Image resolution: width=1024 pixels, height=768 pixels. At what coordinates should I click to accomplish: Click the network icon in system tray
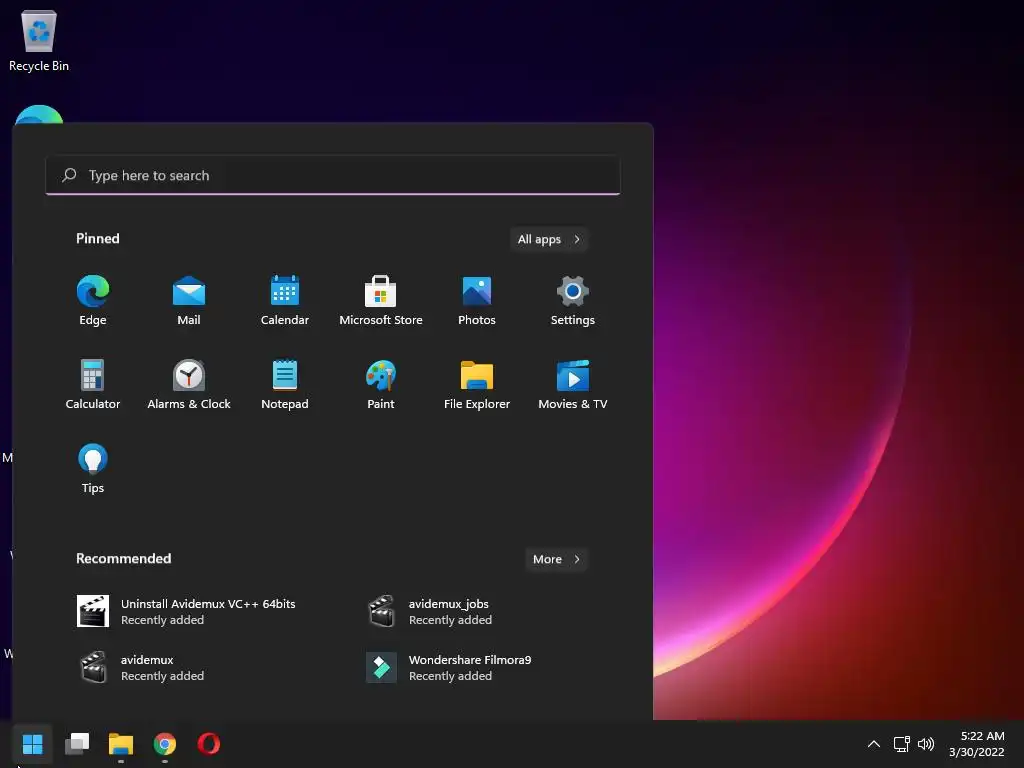click(902, 744)
